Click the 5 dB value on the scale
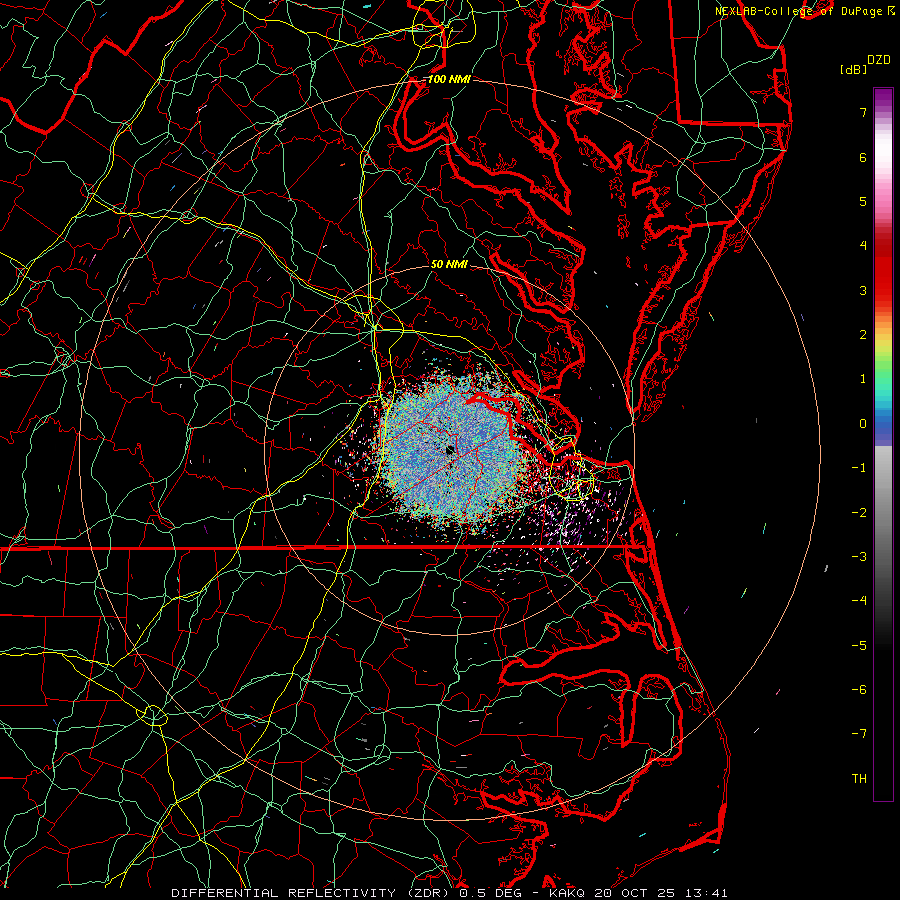Screen dimensions: 900x900 863,201
